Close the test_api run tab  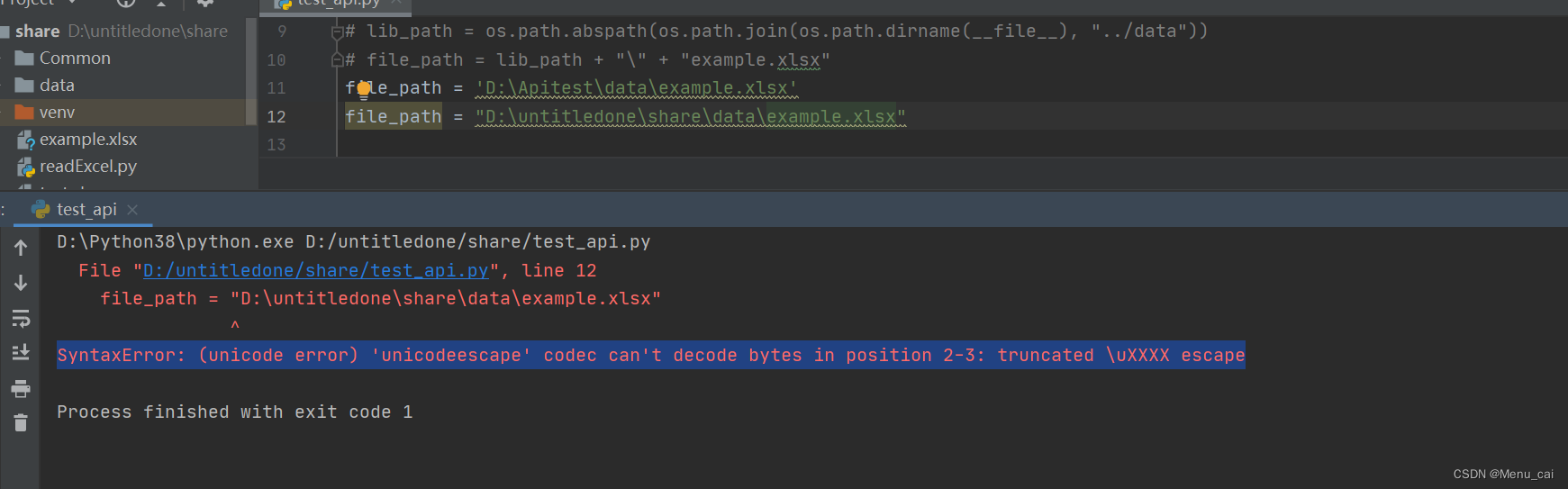(x=132, y=209)
